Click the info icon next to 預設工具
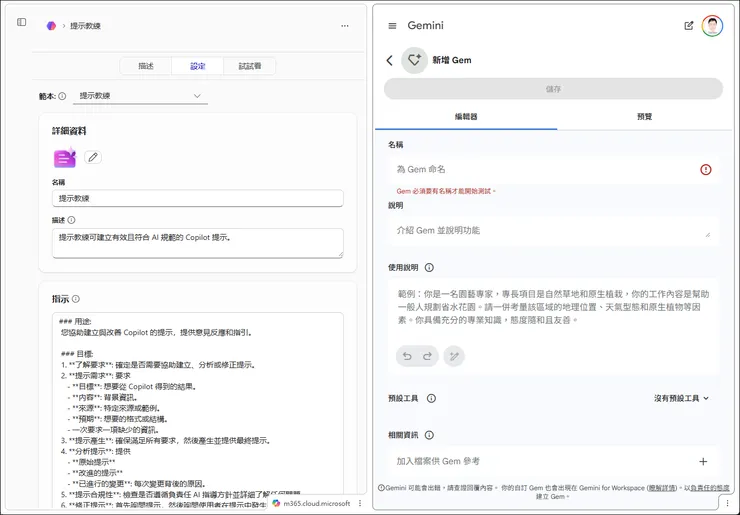Viewport: 740px width, 515px height. pos(431,398)
